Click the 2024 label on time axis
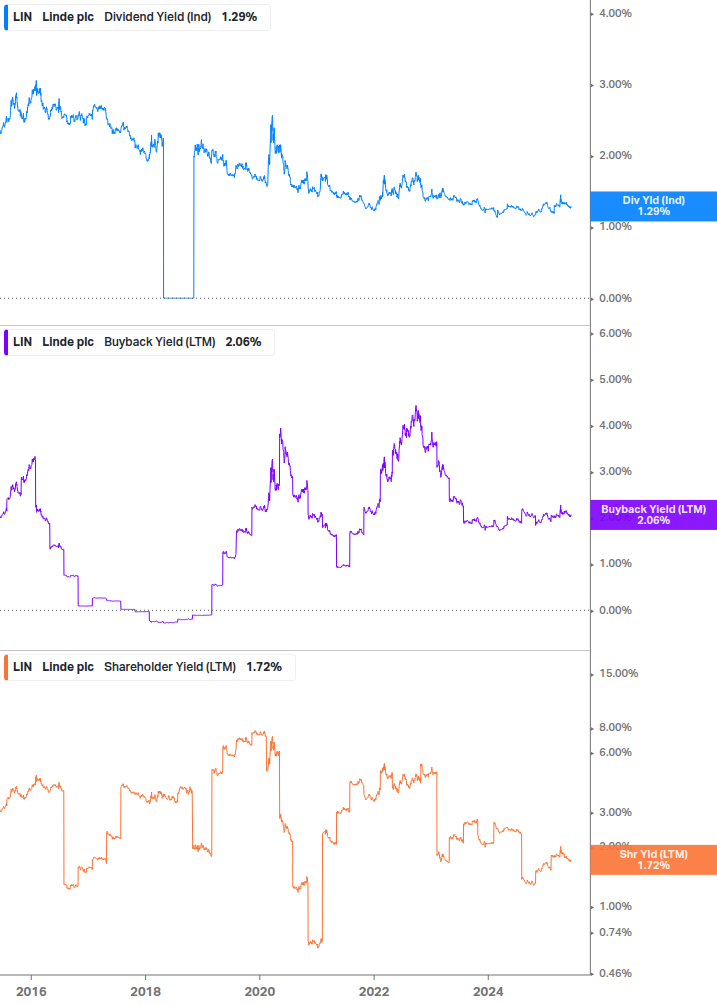 click(488, 992)
